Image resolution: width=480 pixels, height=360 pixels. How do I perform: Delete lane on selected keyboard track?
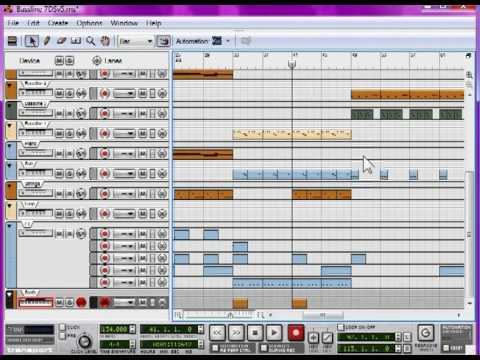162,302
